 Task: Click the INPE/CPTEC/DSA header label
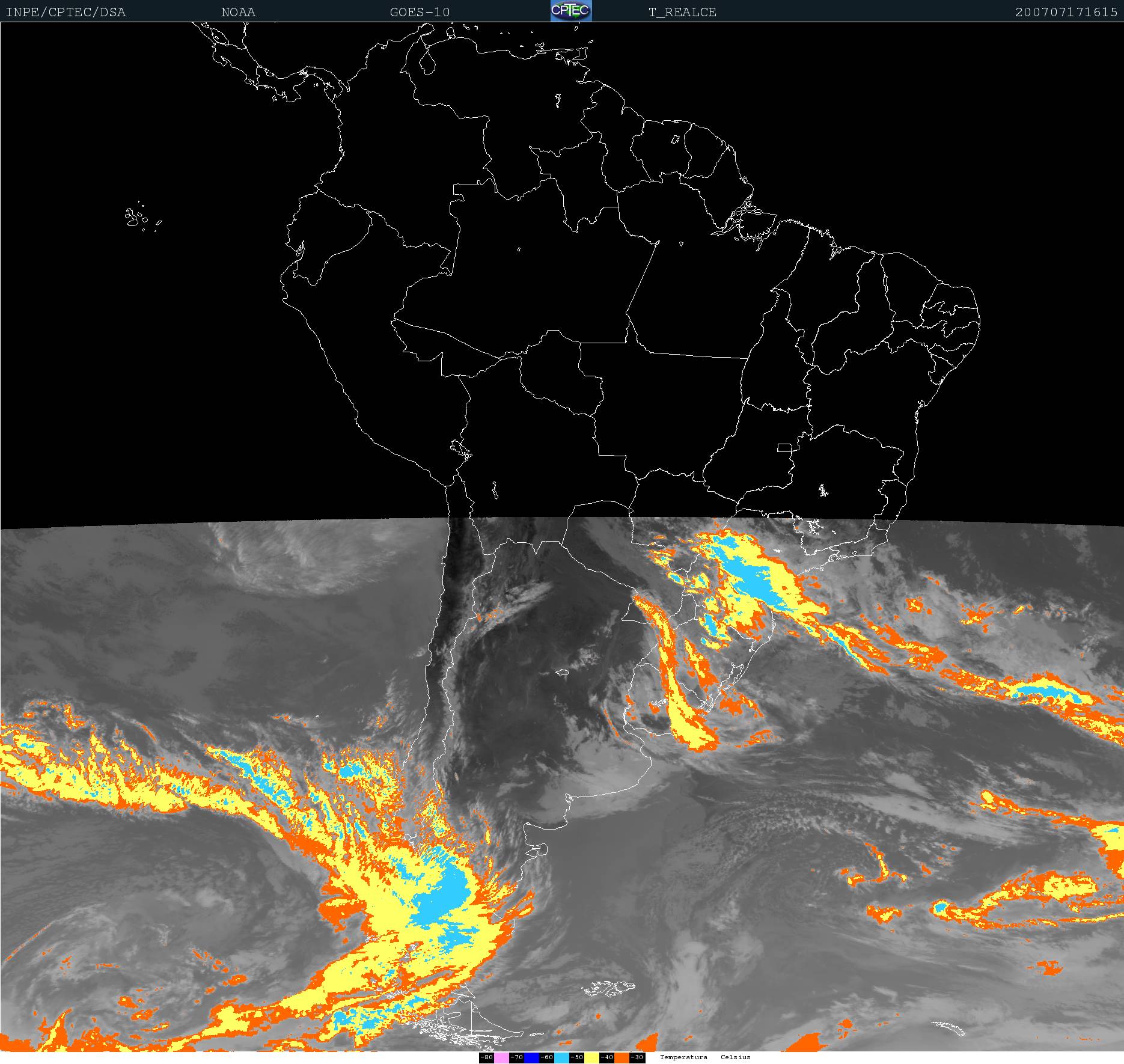click(x=66, y=12)
